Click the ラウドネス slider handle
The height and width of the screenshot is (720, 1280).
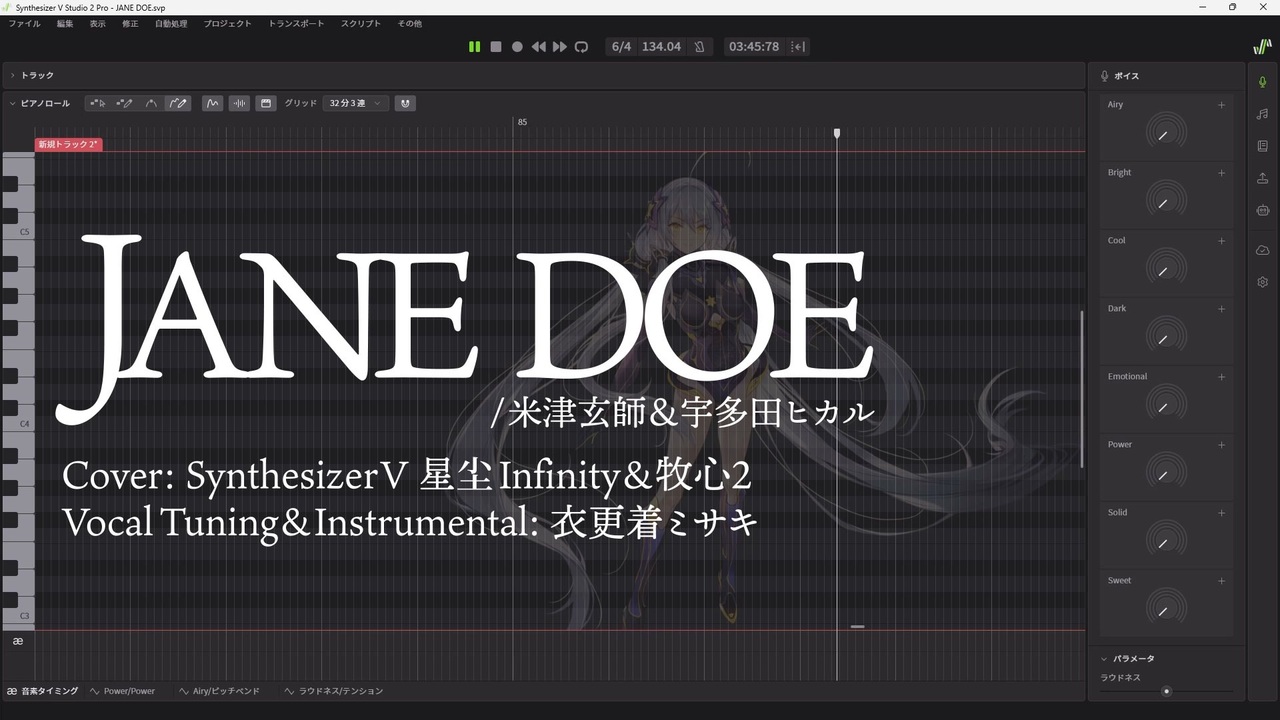[x=1166, y=691]
